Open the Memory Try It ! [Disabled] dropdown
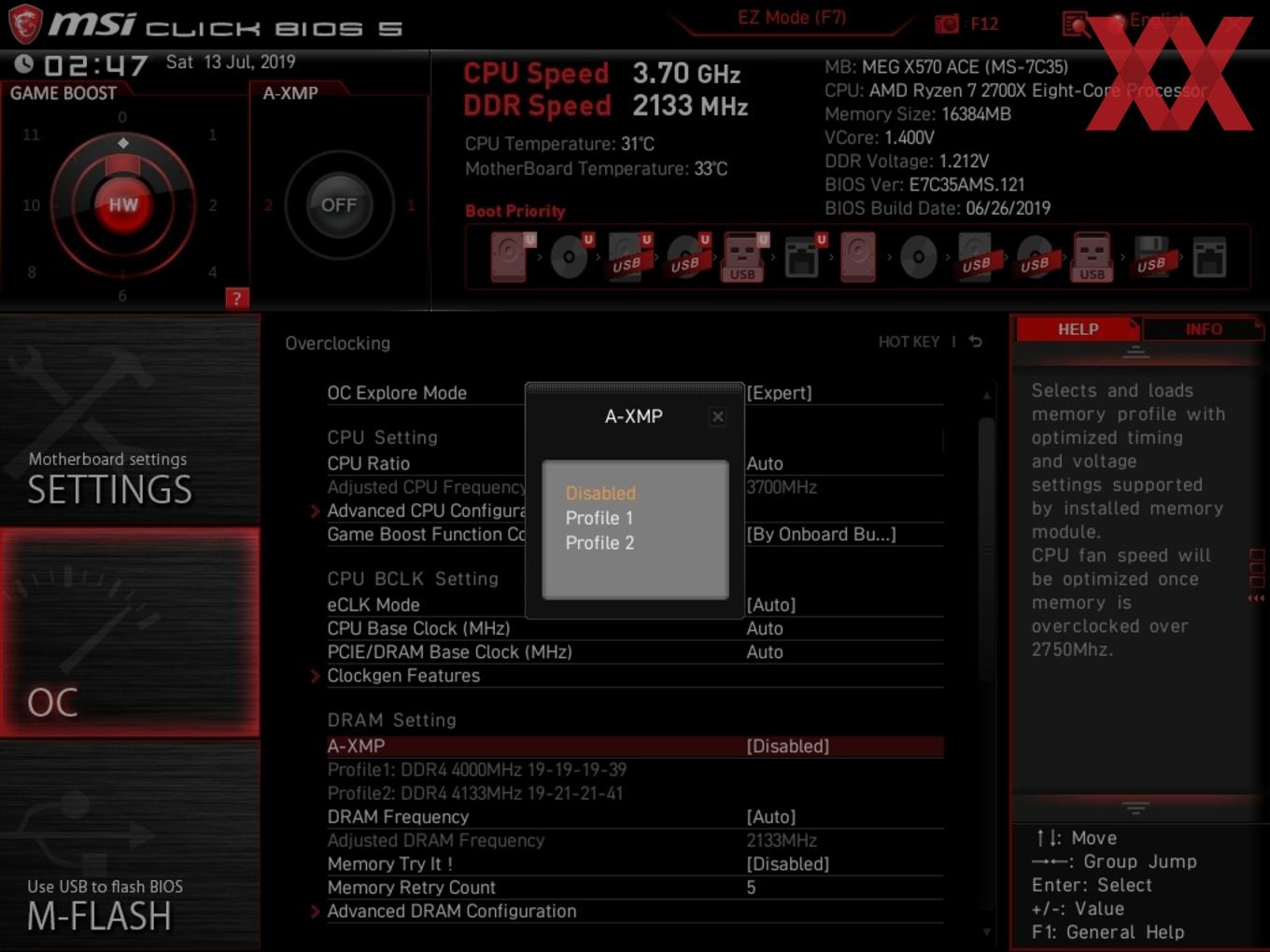1270x952 pixels. point(787,864)
